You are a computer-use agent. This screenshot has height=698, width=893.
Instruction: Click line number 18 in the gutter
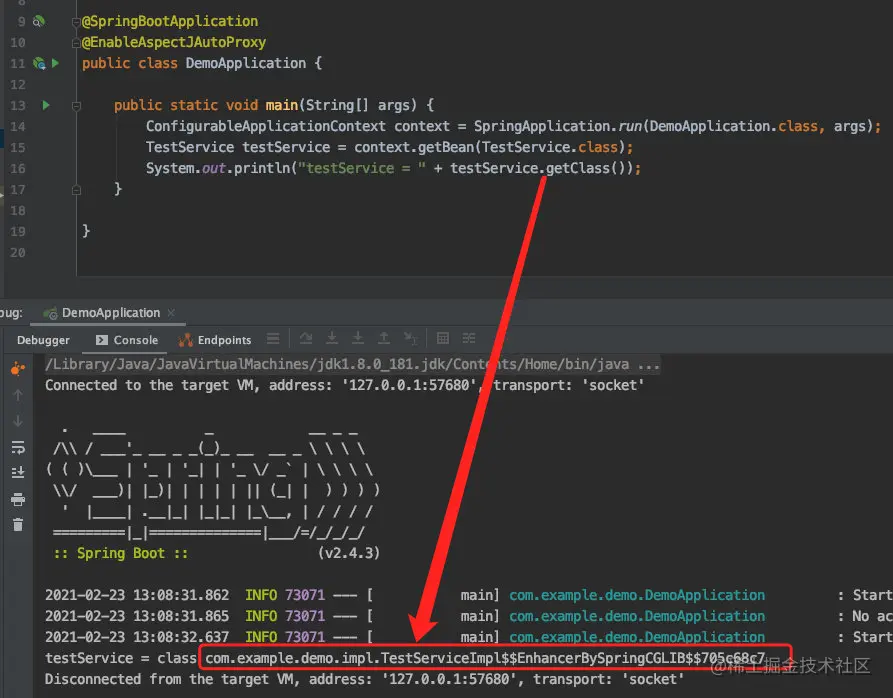[18, 211]
